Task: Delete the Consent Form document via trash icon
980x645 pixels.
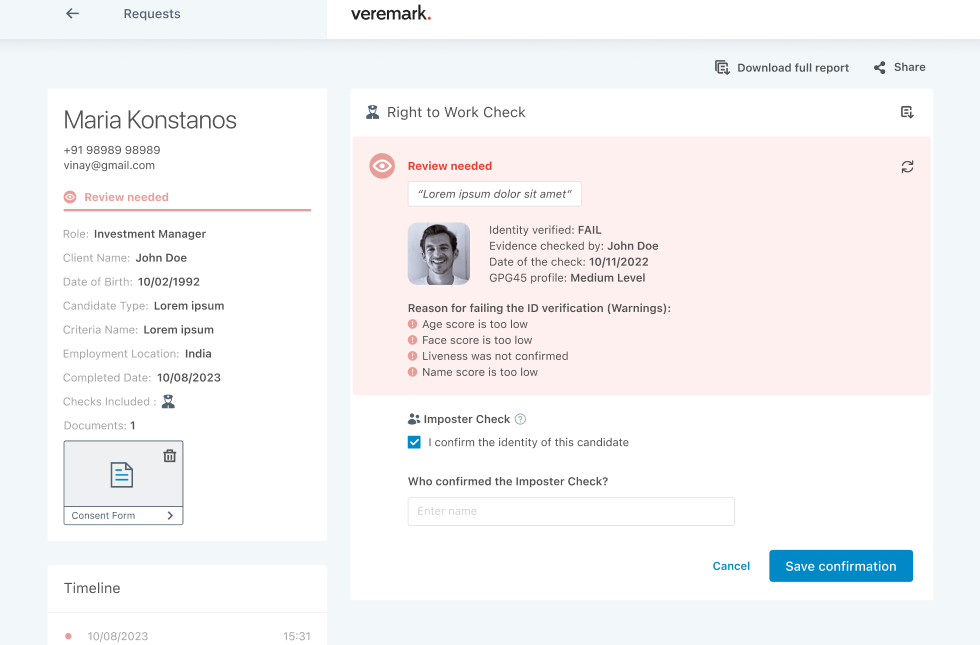Action: tap(169, 455)
